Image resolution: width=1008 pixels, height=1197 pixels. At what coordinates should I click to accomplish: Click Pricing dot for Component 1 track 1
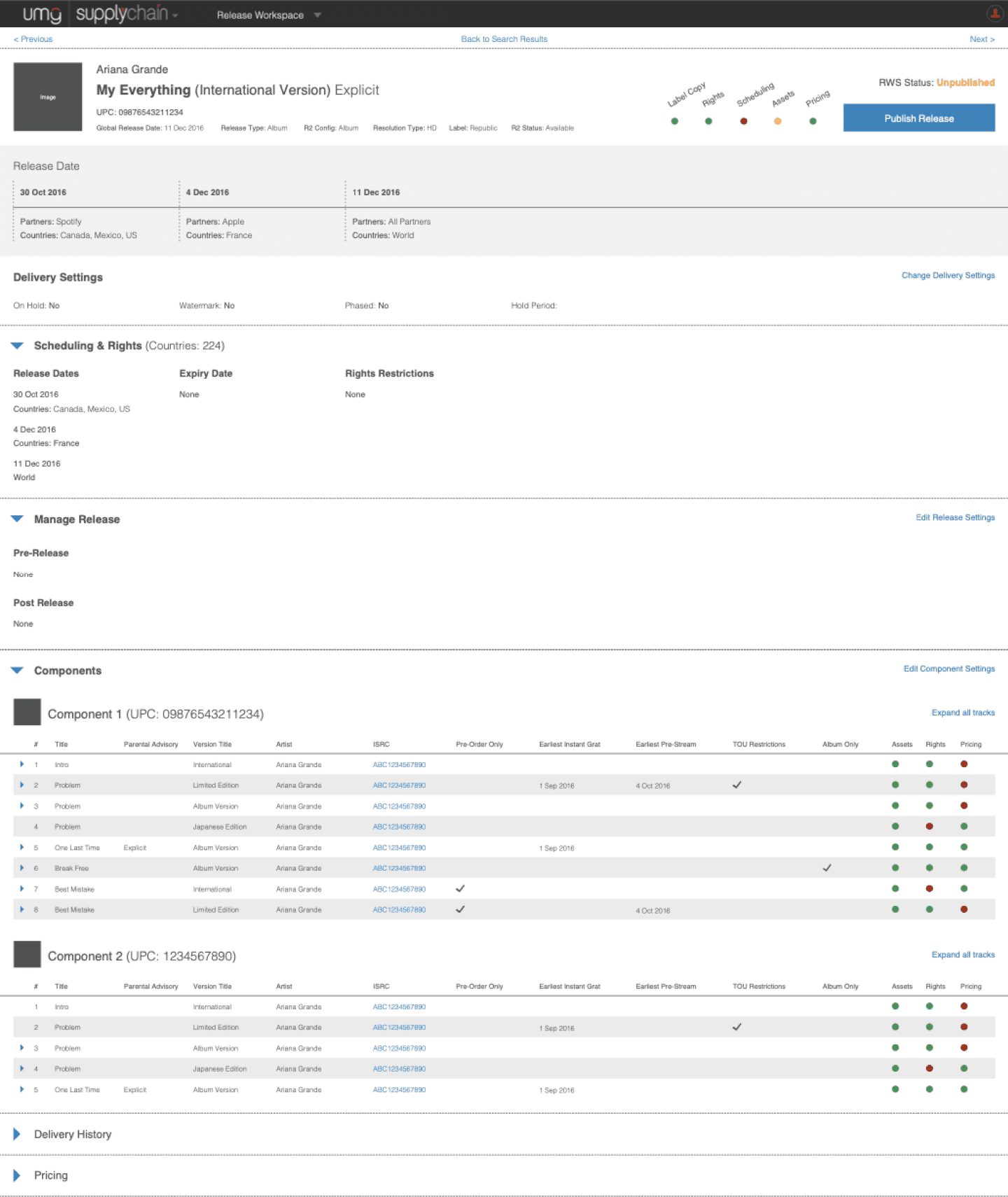[x=964, y=764]
